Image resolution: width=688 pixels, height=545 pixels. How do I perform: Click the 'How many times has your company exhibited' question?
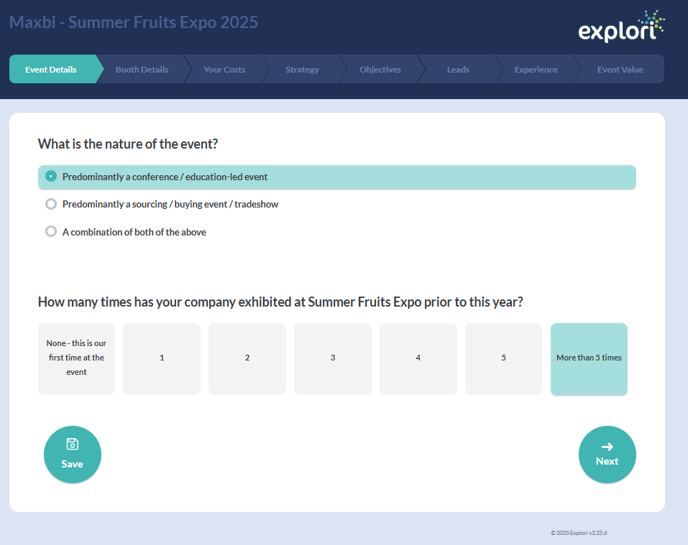[x=280, y=302]
